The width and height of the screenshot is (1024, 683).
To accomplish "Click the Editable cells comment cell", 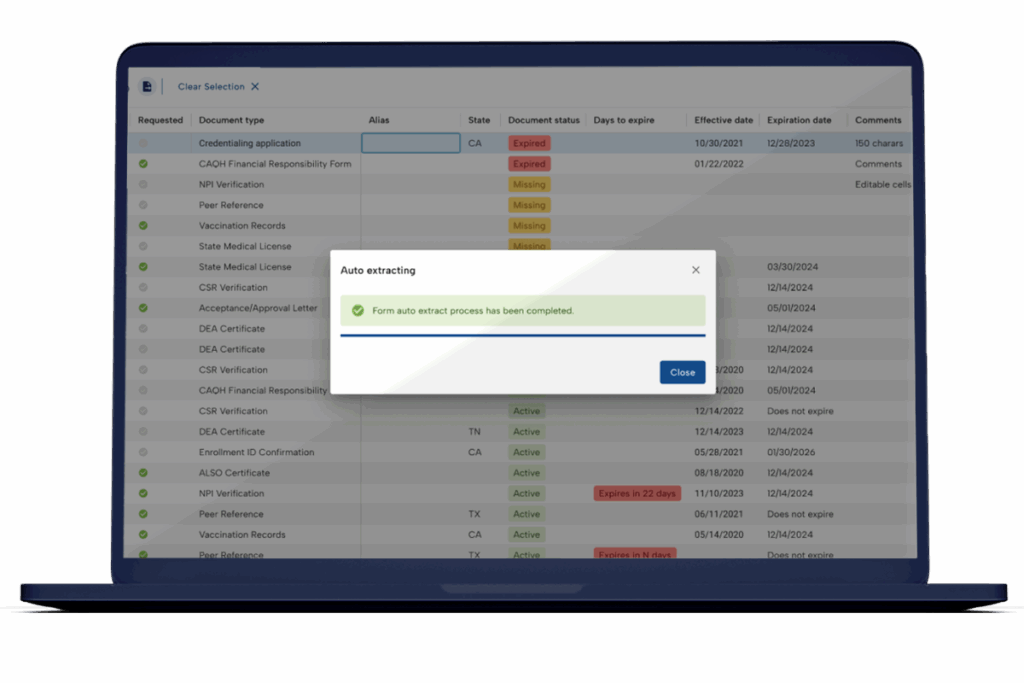I will pyautogui.click(x=882, y=184).
